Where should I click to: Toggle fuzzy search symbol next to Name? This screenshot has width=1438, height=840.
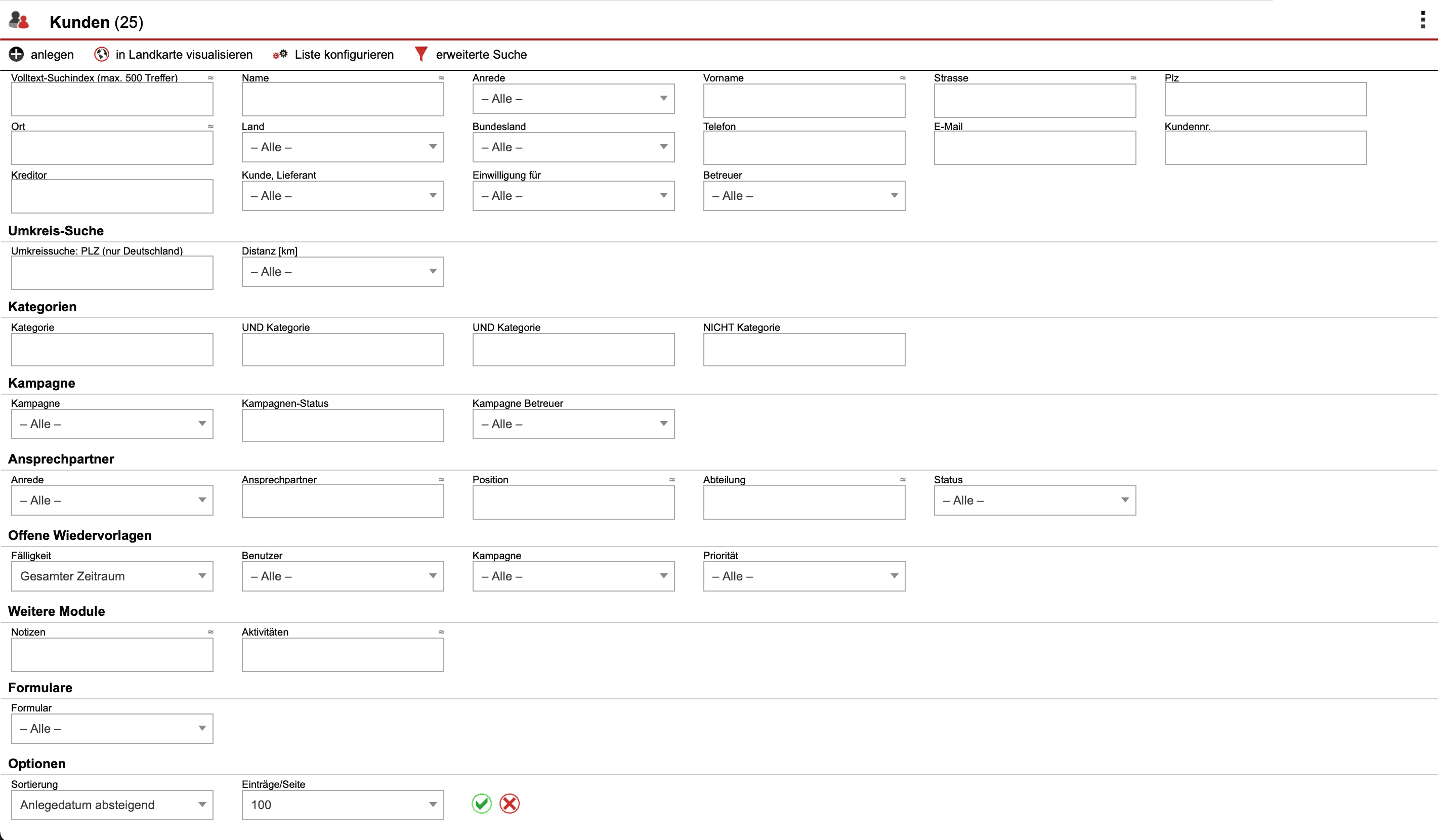(441, 77)
